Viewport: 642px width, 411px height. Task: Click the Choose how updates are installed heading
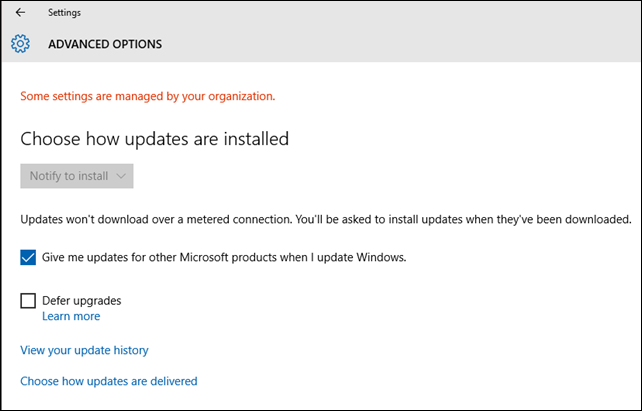pyautogui.click(x=155, y=139)
